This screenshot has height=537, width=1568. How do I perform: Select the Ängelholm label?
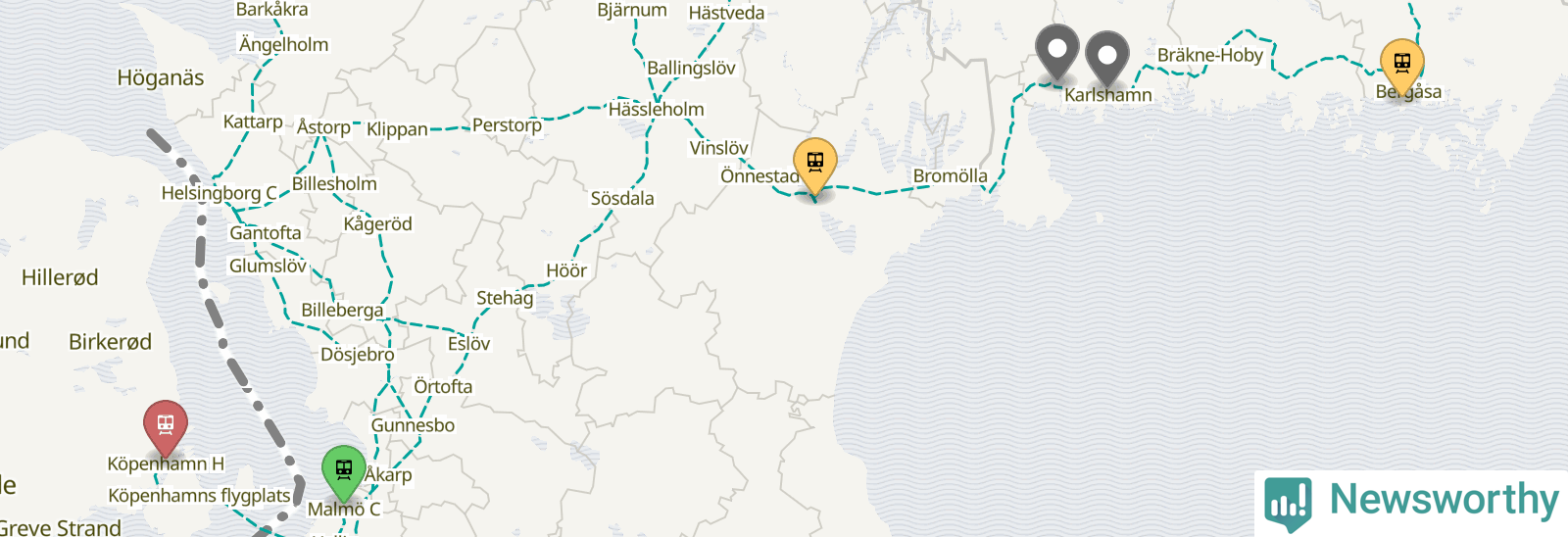coord(284,44)
